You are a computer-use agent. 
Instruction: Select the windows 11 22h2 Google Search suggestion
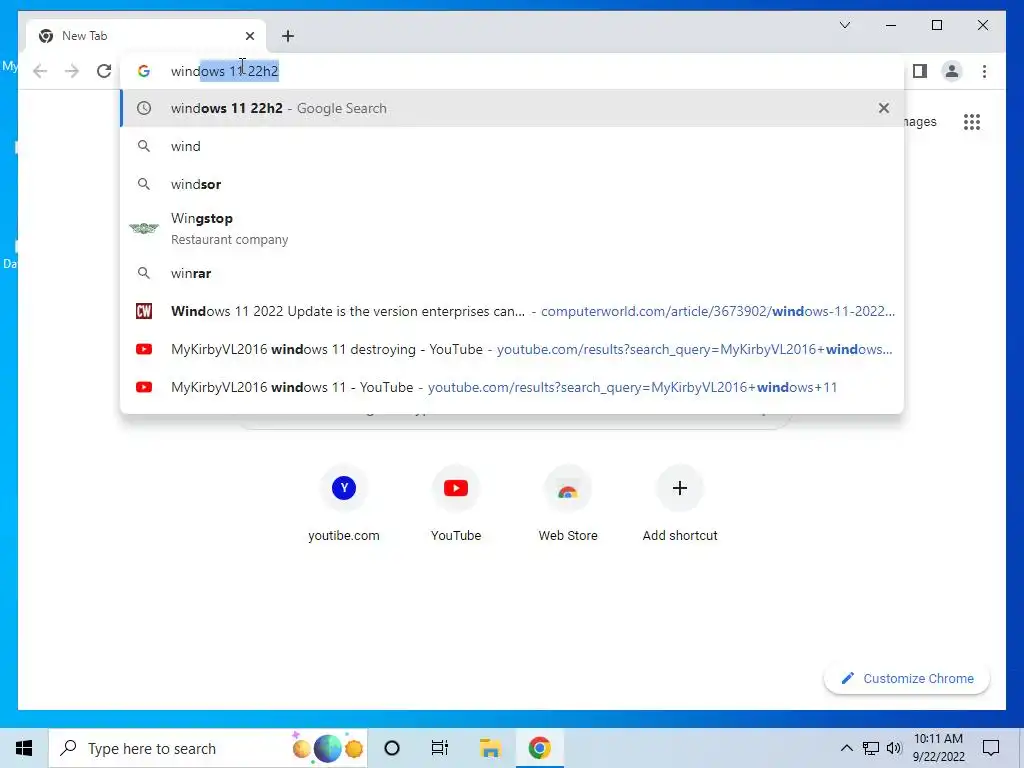tap(512, 108)
